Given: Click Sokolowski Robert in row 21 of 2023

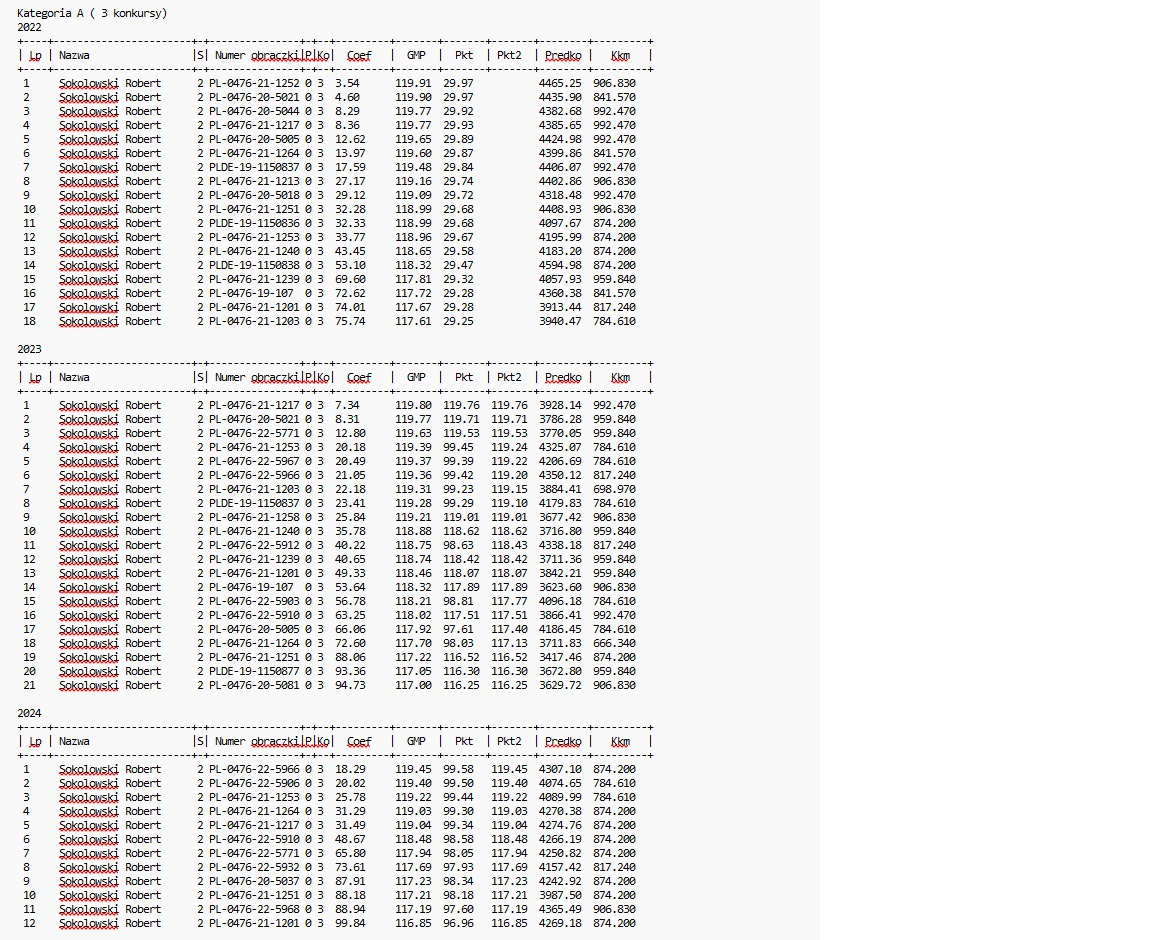Looking at the screenshot, I should pos(109,685).
